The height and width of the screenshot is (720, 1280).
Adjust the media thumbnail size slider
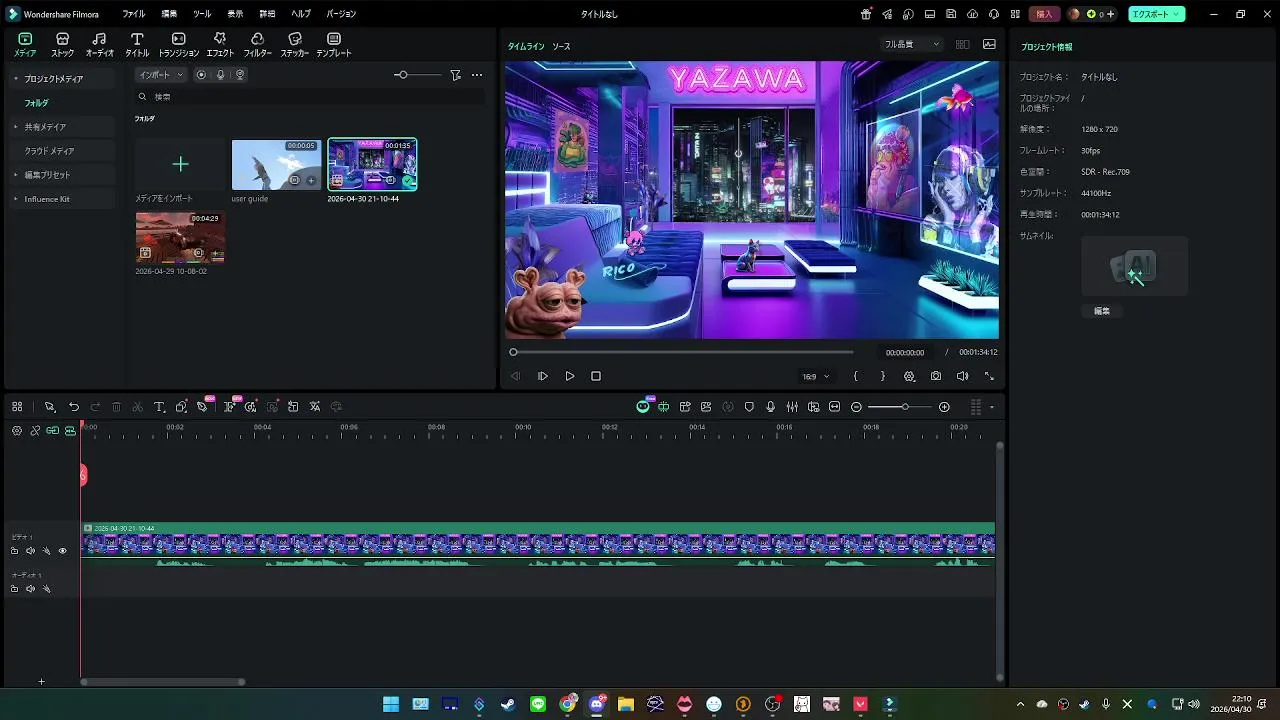(x=417, y=75)
